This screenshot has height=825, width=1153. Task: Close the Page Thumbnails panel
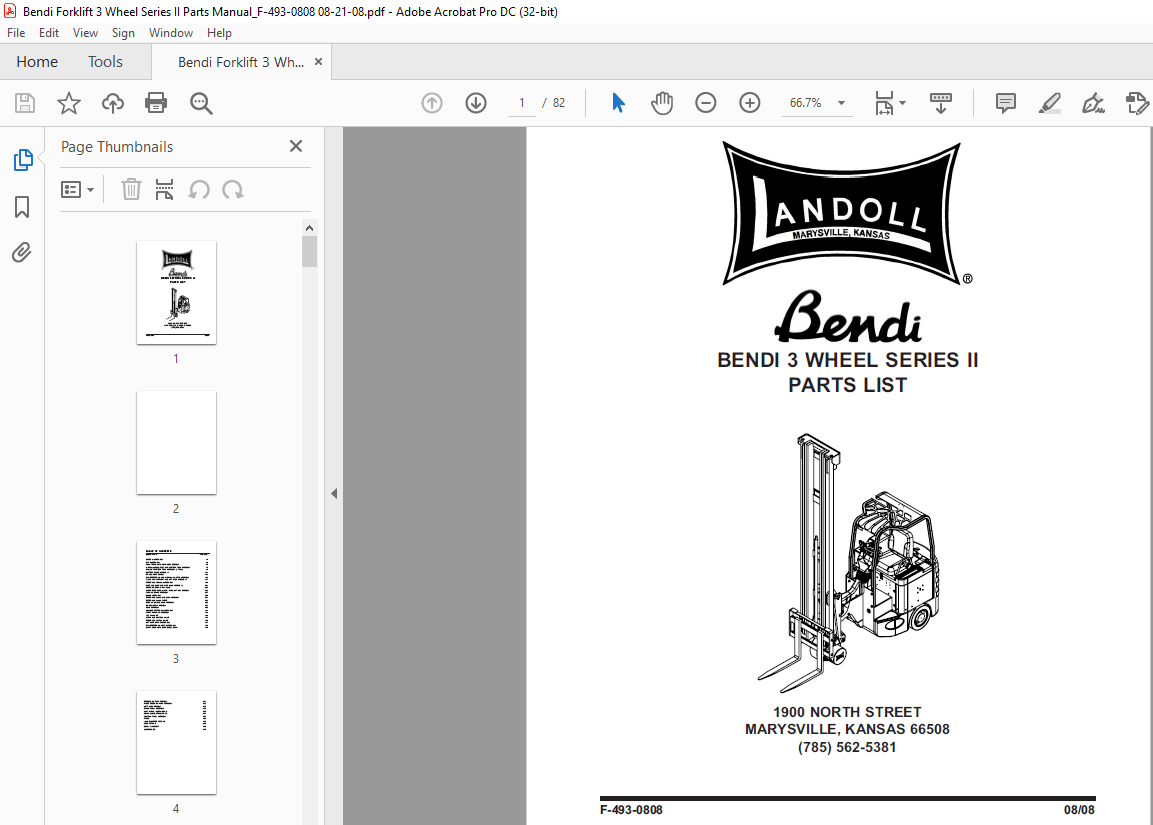[x=296, y=146]
